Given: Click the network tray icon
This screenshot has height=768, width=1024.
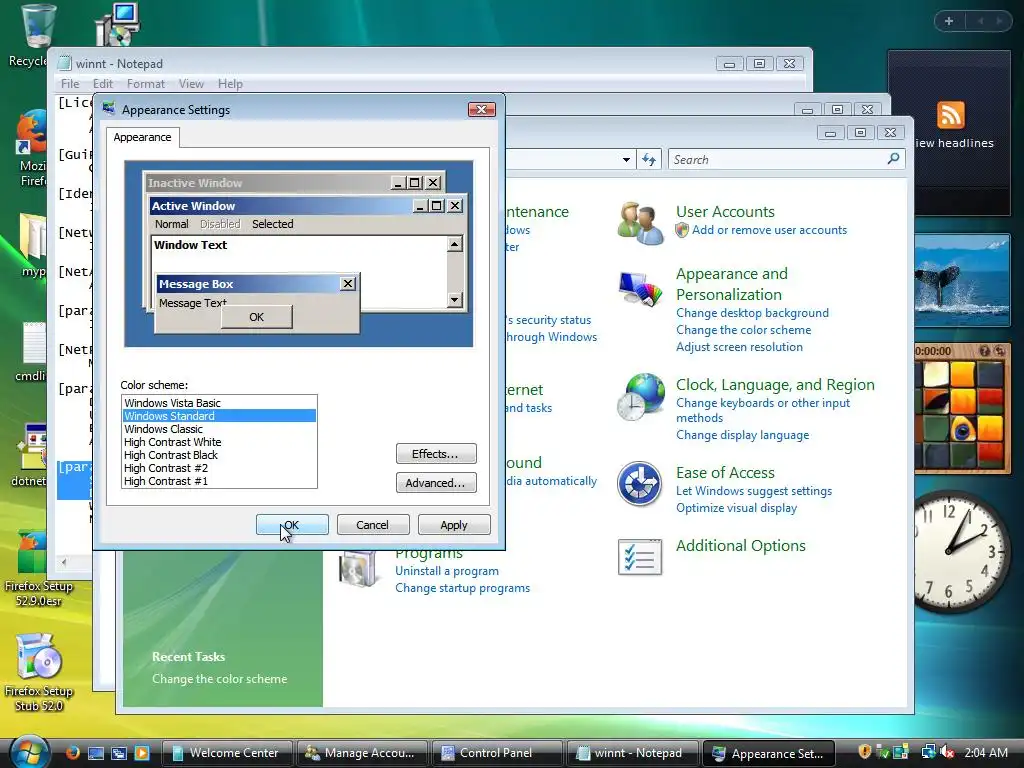Looking at the screenshot, I should tap(928, 752).
